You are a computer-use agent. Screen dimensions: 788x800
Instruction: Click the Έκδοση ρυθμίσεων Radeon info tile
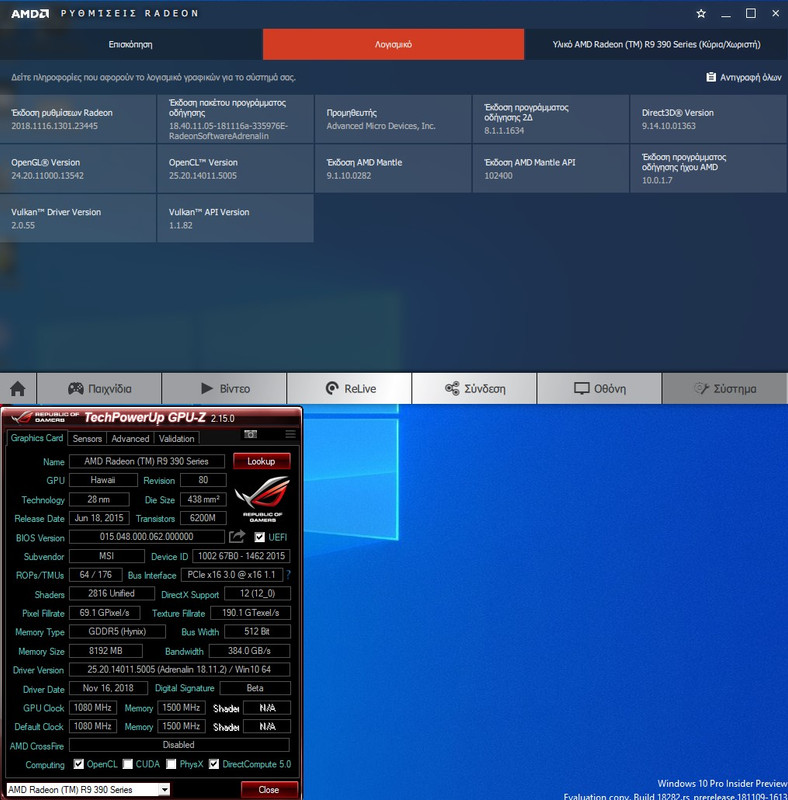(78, 119)
